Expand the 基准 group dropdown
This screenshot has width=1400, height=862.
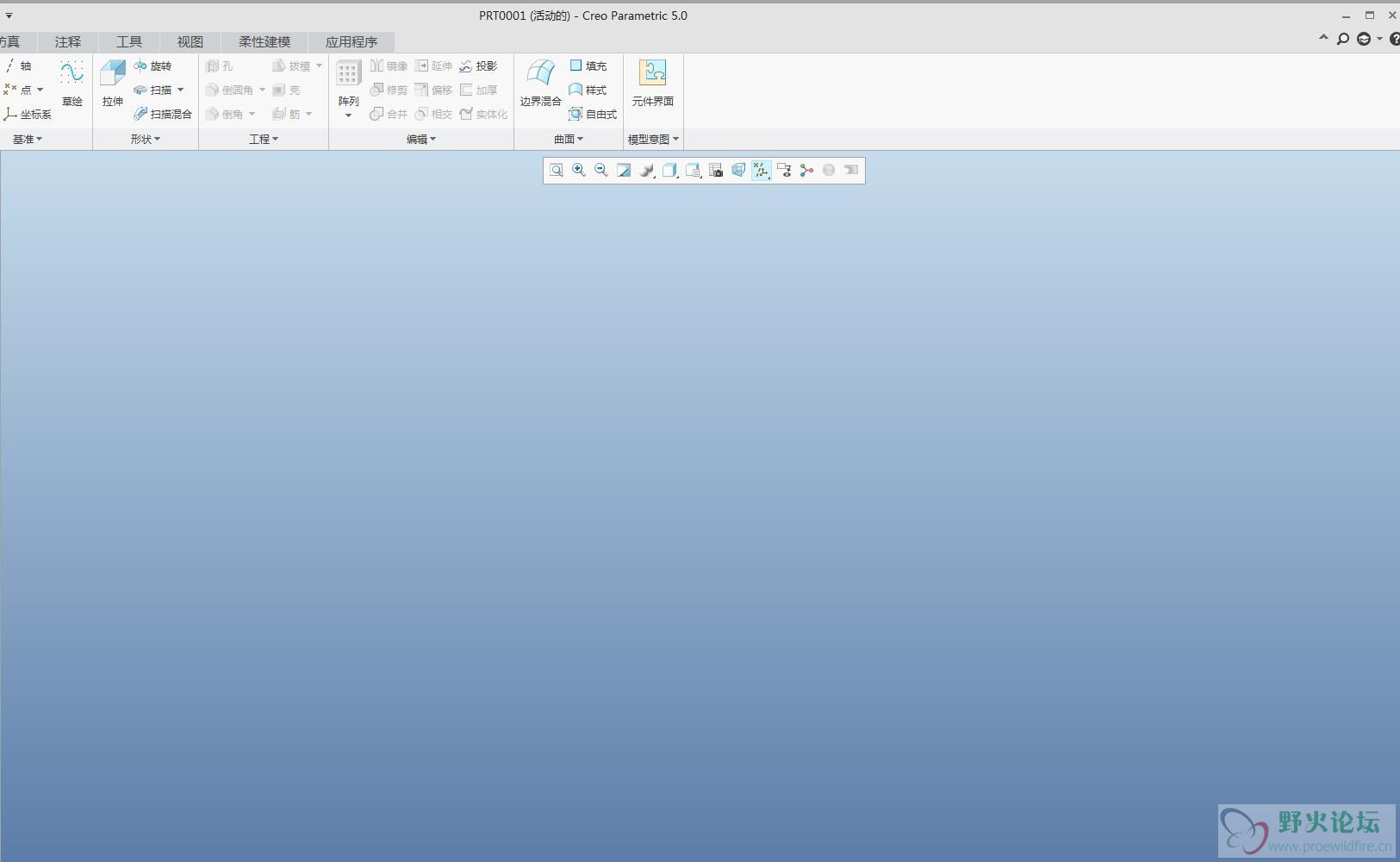pos(28,139)
